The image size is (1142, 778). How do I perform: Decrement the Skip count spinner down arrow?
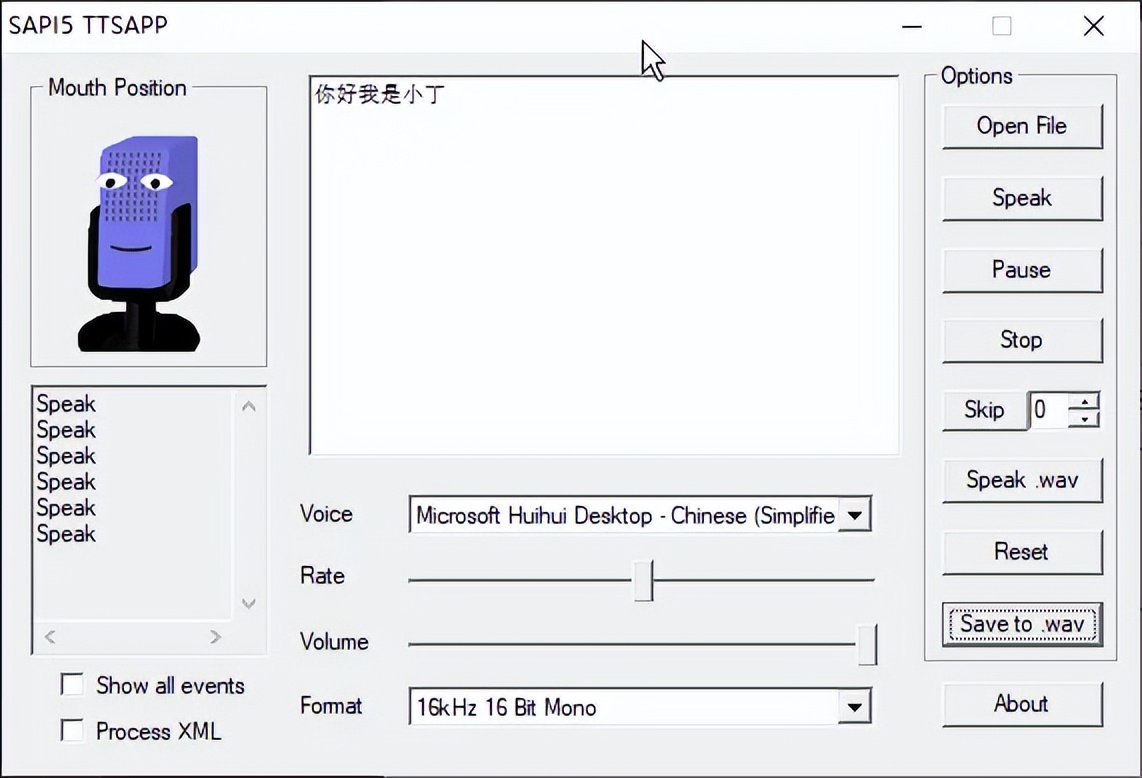pos(1084,419)
